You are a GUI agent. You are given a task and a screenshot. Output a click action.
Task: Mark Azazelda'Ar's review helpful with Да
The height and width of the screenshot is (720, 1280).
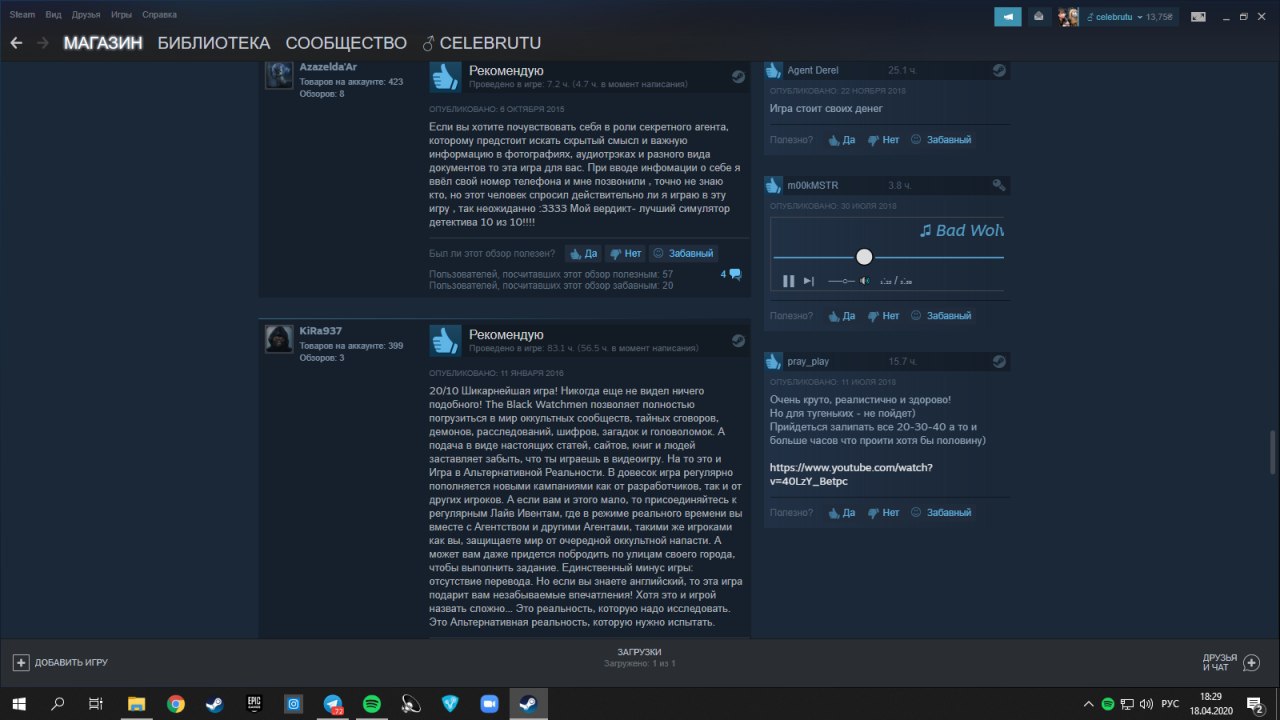[x=584, y=253]
